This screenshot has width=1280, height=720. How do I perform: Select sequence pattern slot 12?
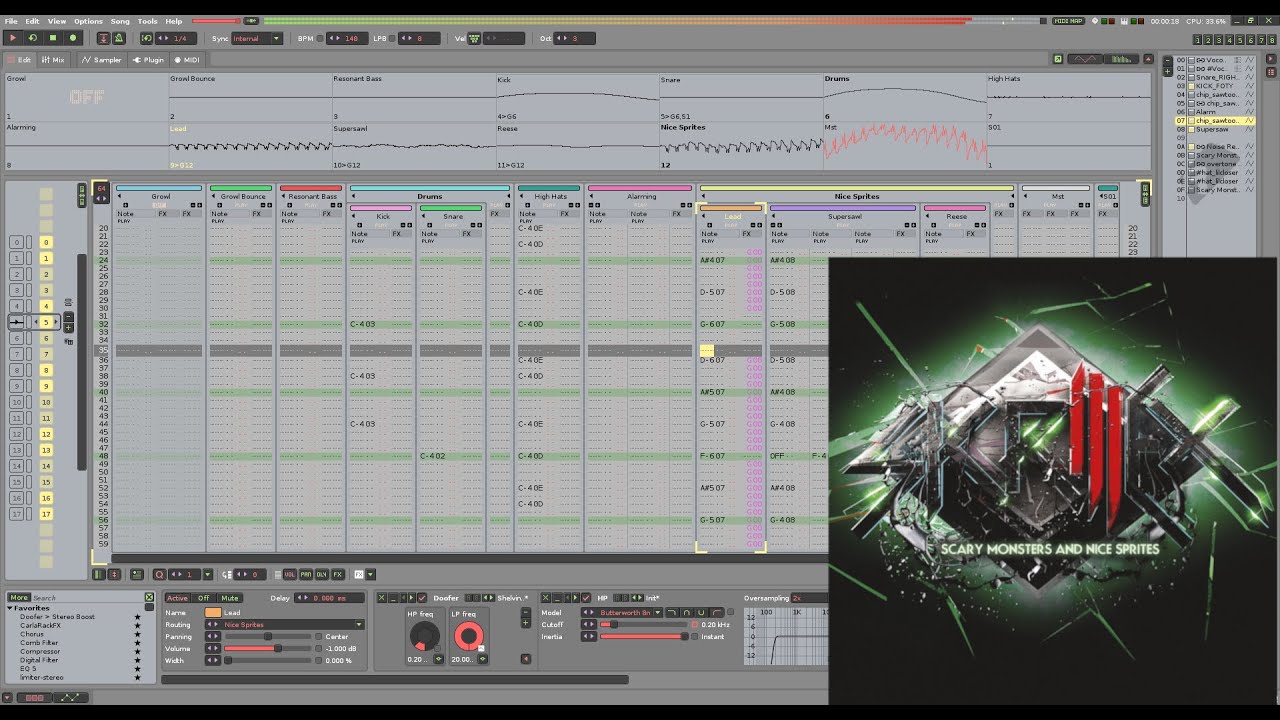[x=46, y=434]
